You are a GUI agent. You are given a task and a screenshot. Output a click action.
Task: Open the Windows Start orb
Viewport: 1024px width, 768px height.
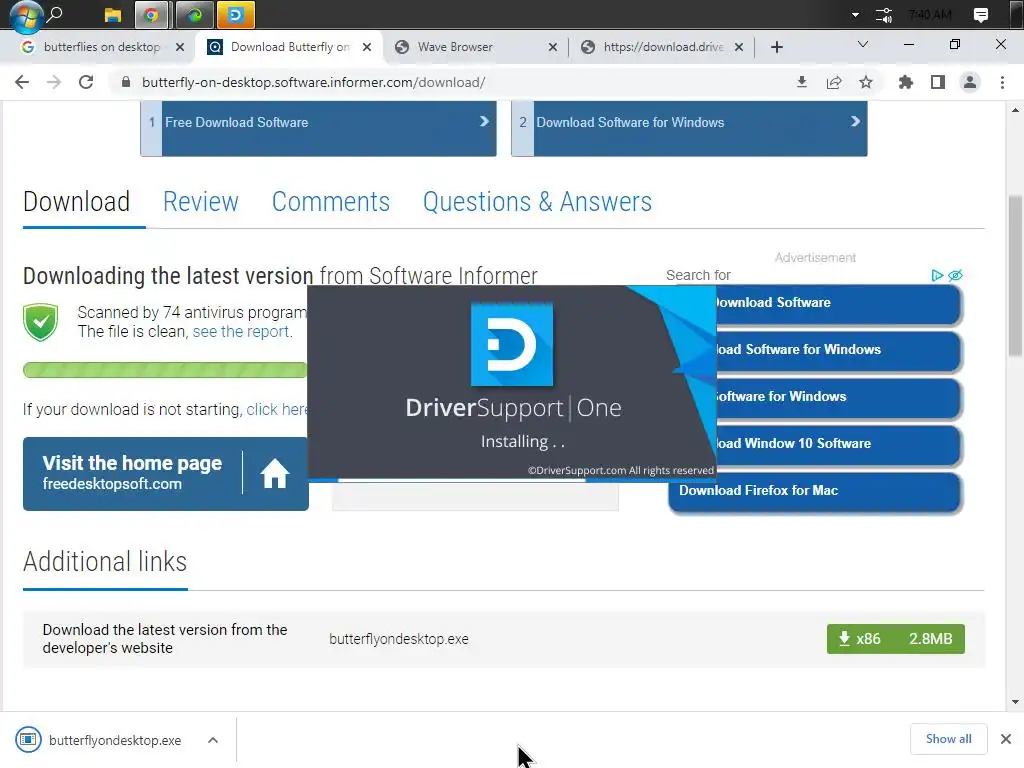[26, 16]
